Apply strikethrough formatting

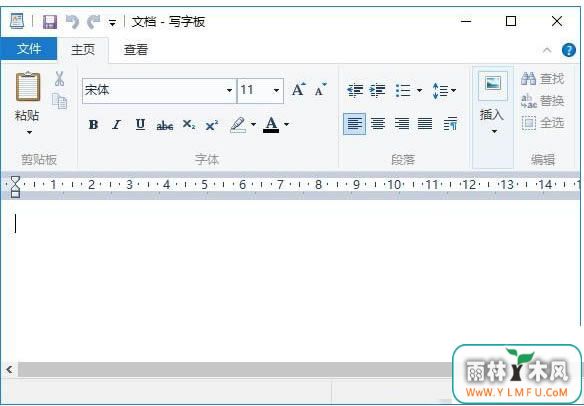[x=165, y=125]
